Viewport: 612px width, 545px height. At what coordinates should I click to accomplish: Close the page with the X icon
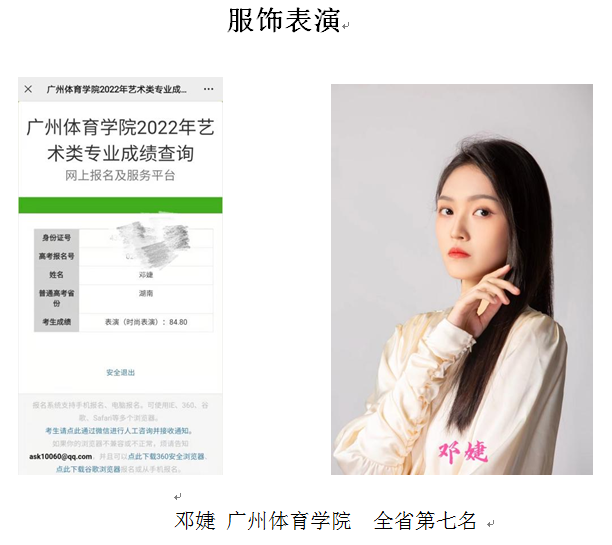(x=28, y=89)
